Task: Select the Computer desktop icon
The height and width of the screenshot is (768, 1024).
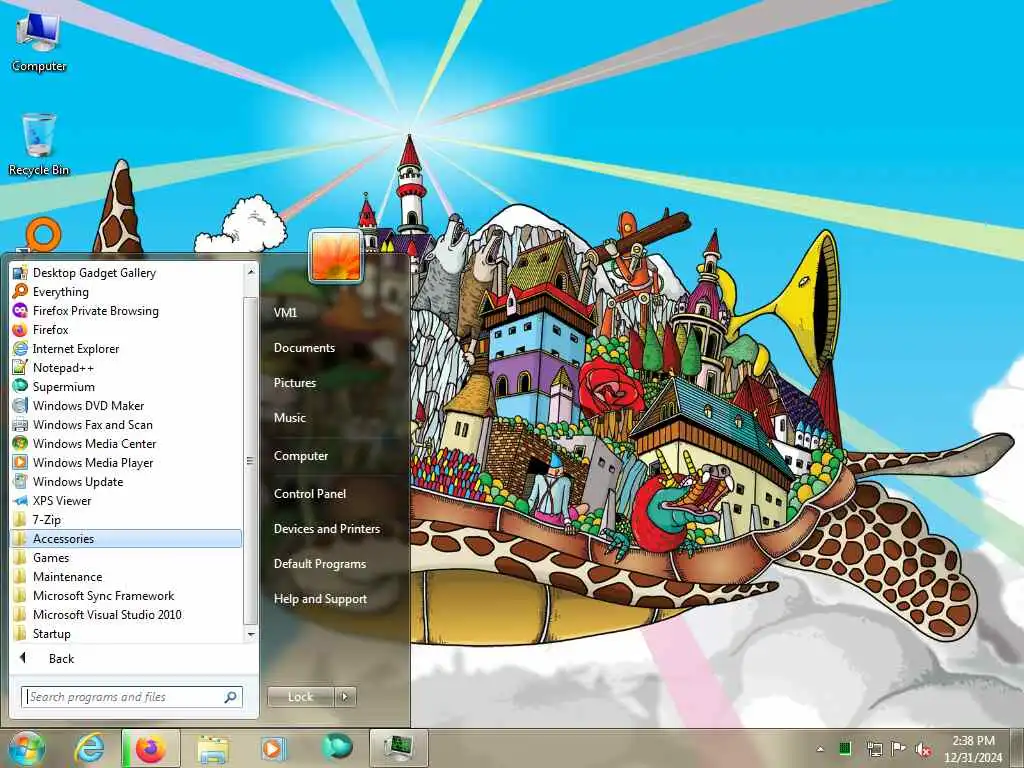Action: 39,41
